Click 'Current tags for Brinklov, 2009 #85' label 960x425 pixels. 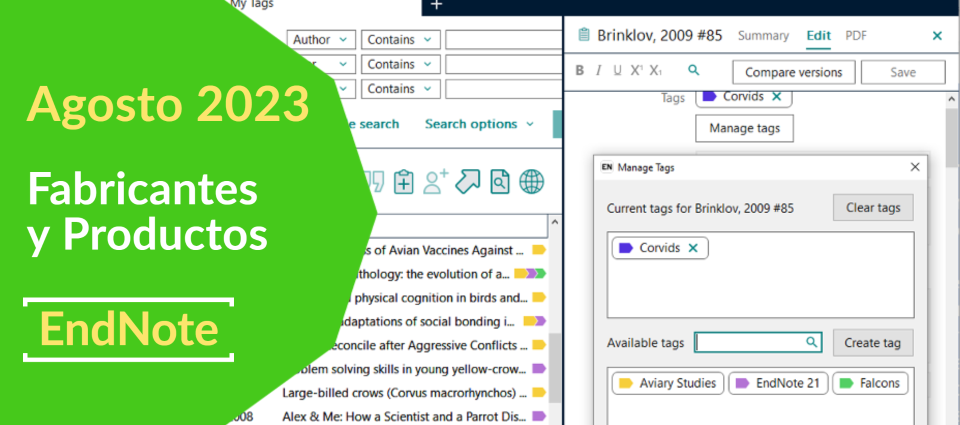pos(700,209)
